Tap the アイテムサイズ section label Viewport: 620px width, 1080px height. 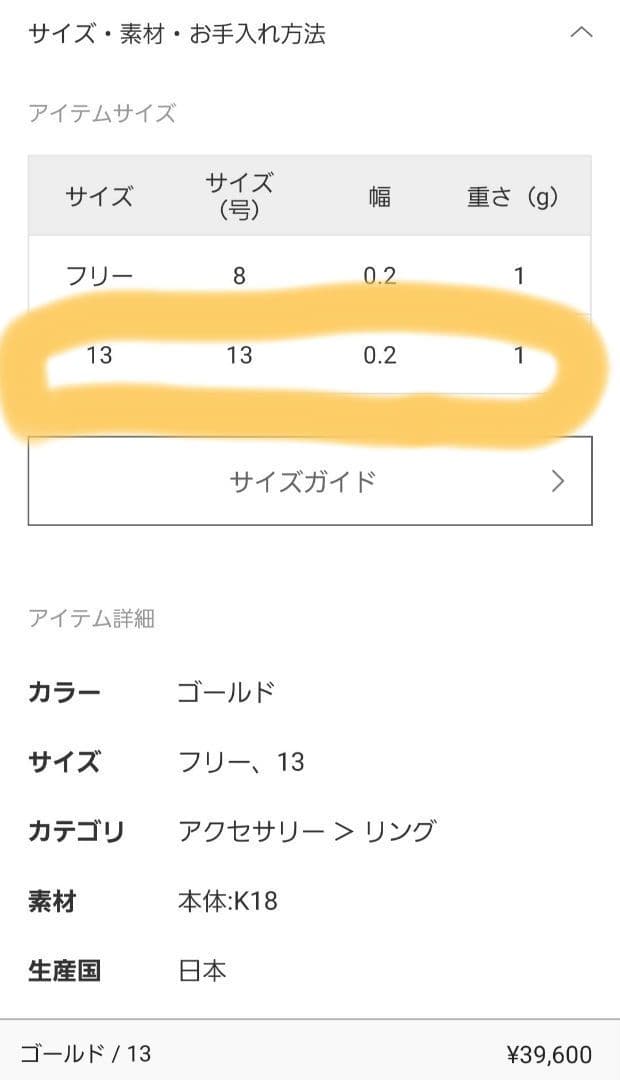[x=102, y=114]
